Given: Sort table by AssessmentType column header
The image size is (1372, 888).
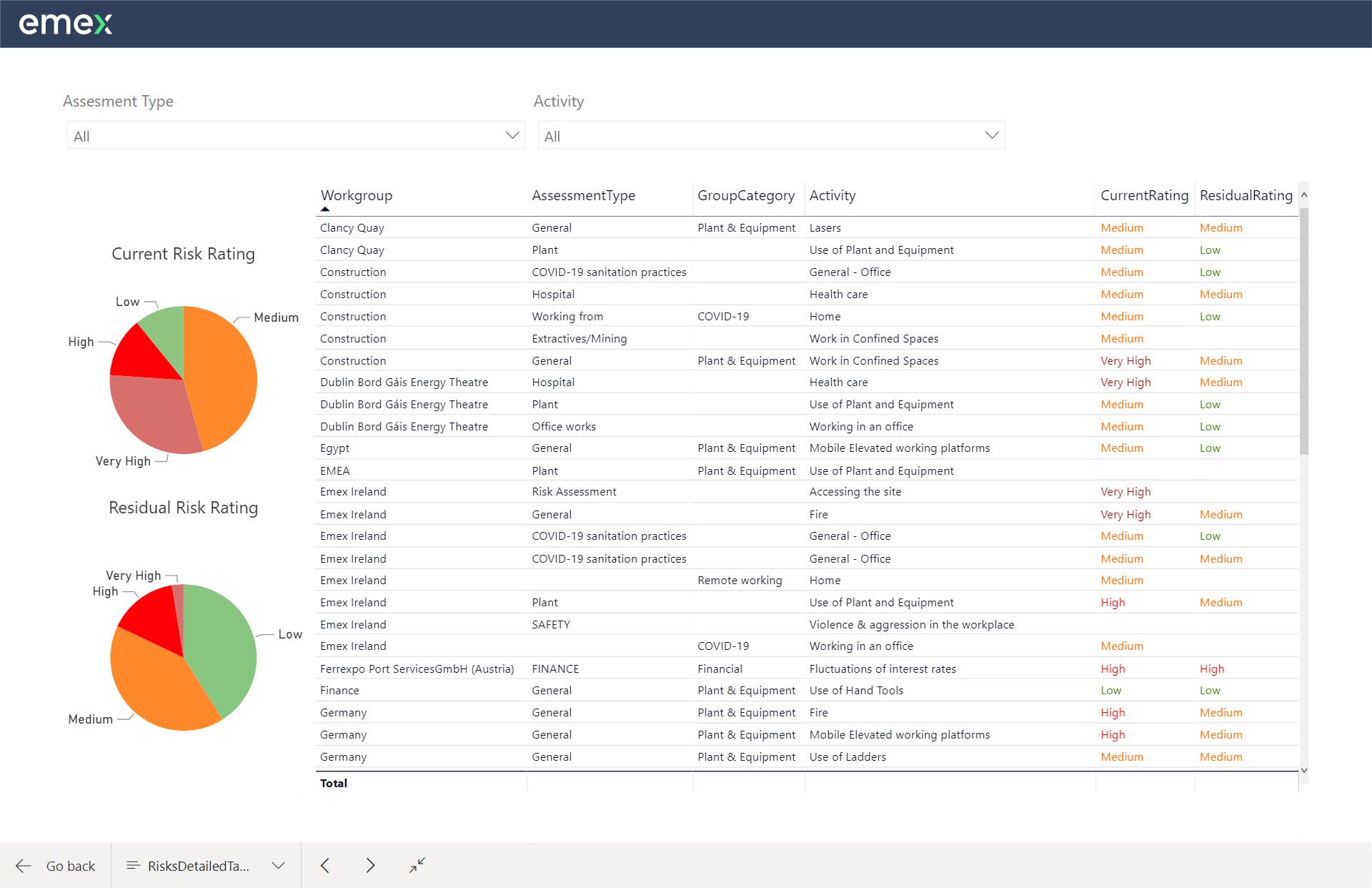Looking at the screenshot, I should point(583,195).
